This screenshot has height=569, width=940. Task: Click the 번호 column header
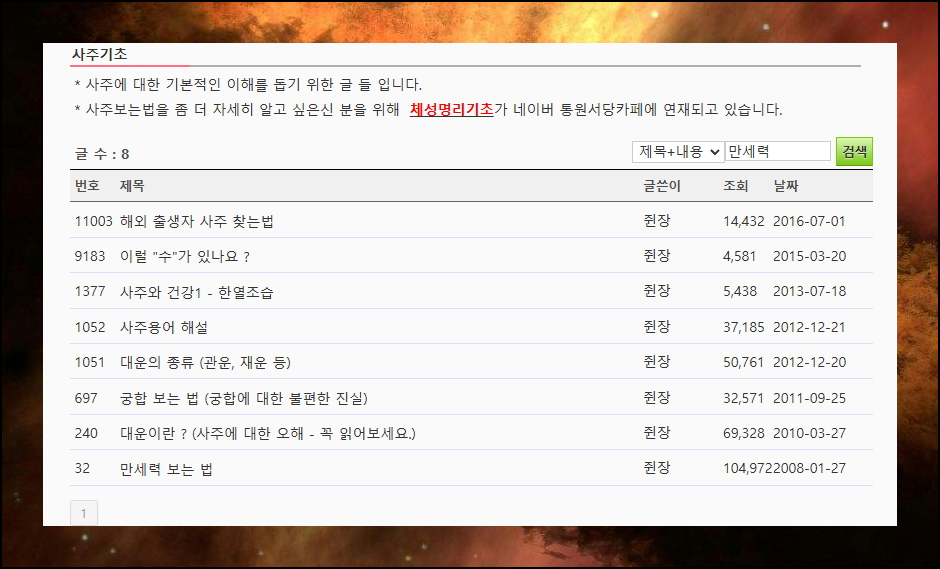(x=87, y=186)
